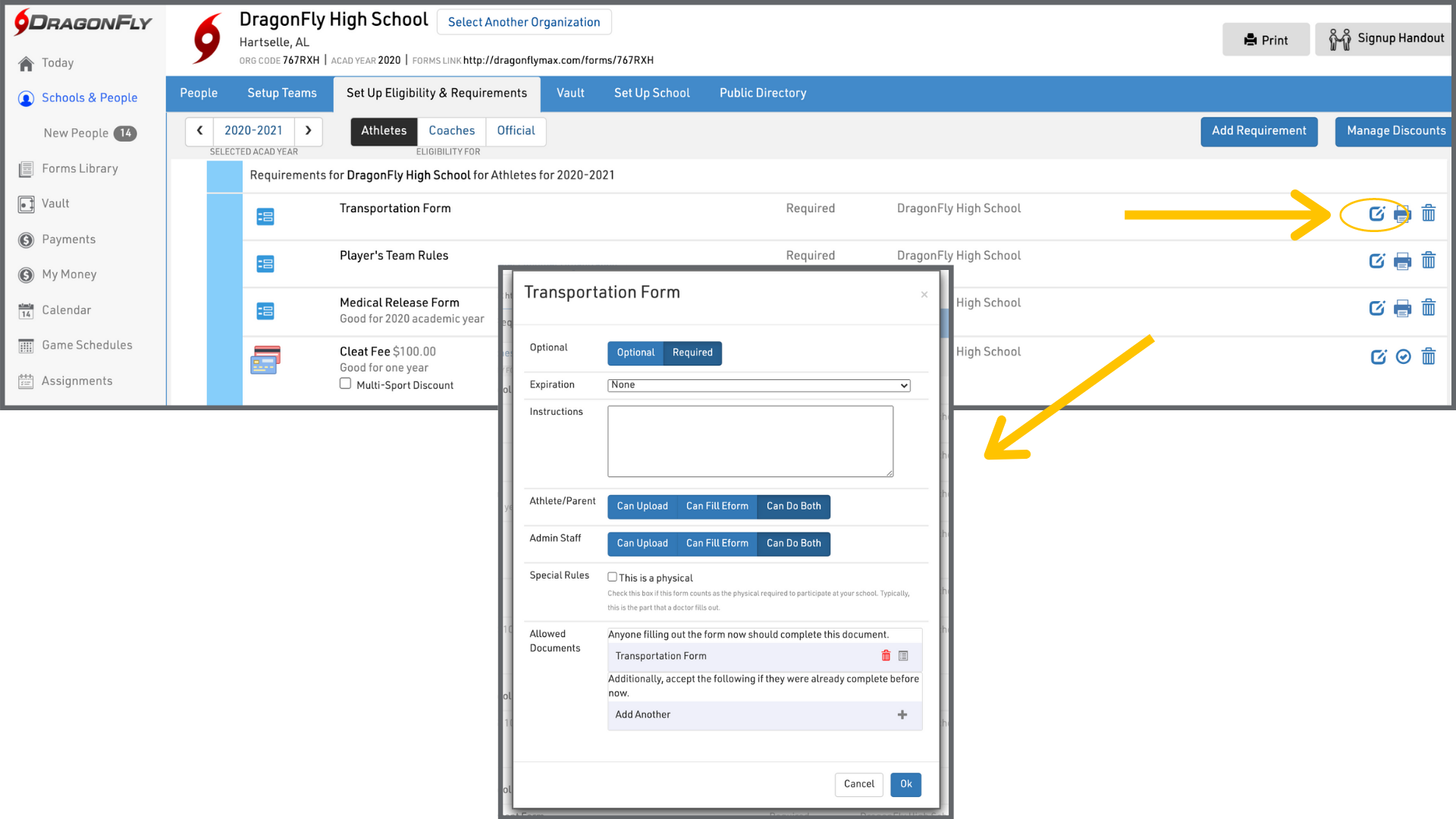Go to previous academic year arrow
The width and height of the screenshot is (1456, 819).
[199, 130]
